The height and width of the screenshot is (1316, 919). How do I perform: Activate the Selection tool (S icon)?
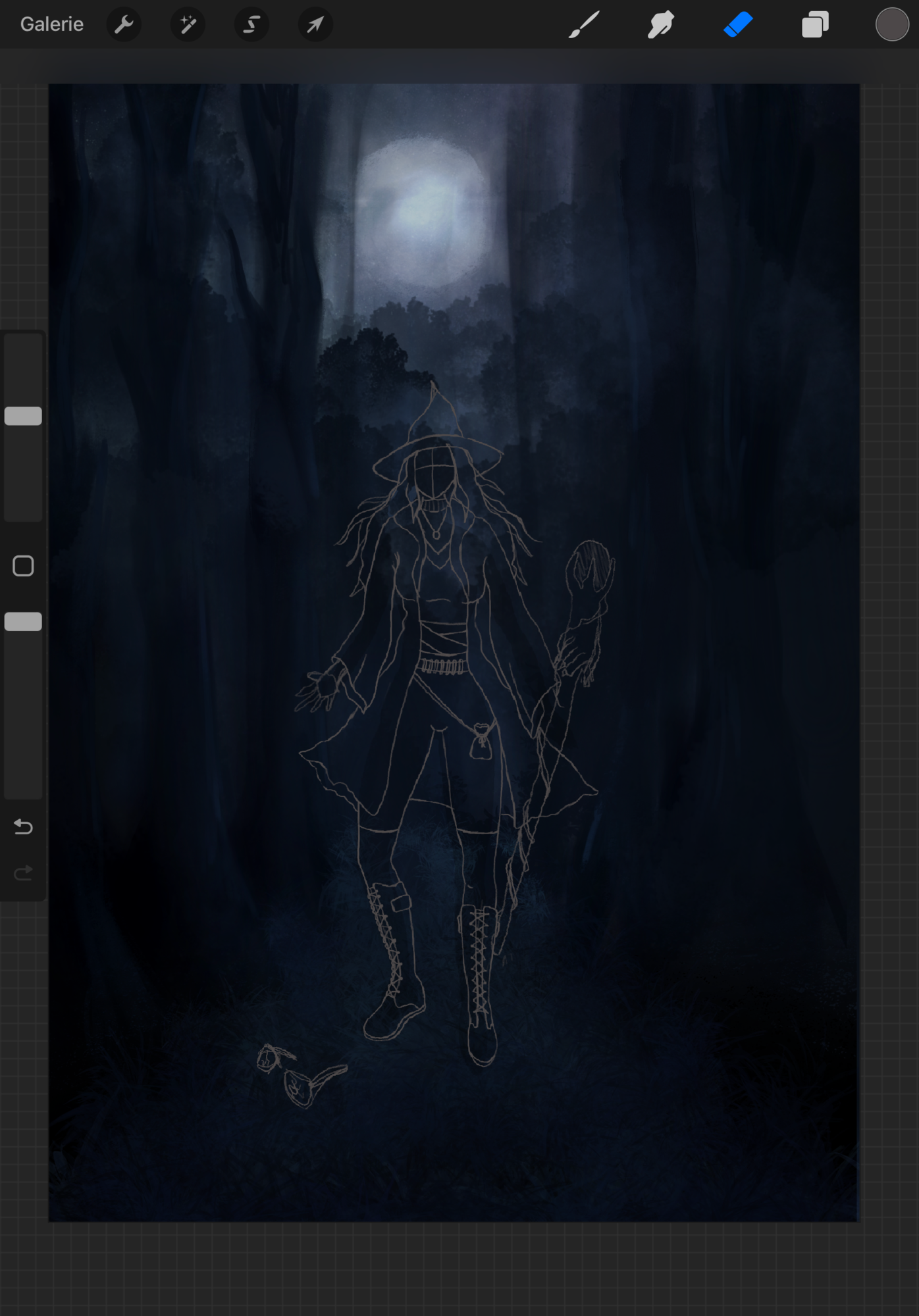click(x=251, y=25)
